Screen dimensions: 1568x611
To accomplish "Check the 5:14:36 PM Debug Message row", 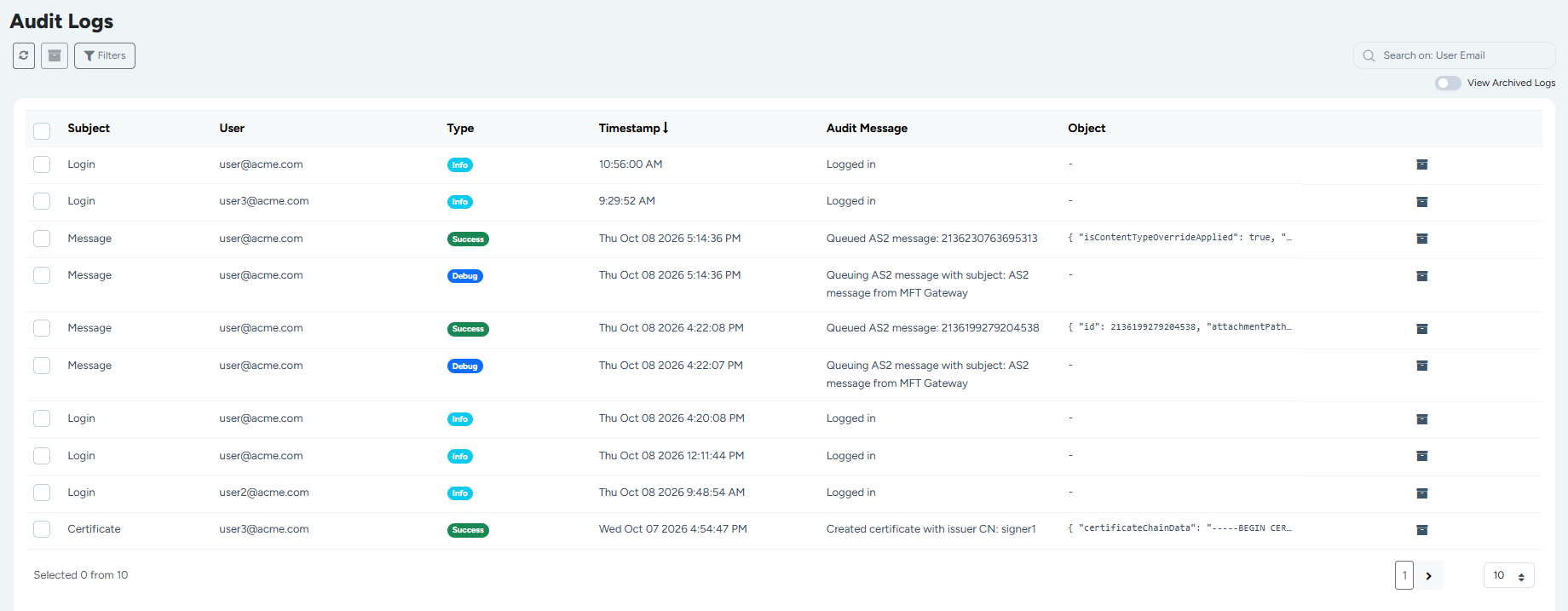I will tap(42, 275).
